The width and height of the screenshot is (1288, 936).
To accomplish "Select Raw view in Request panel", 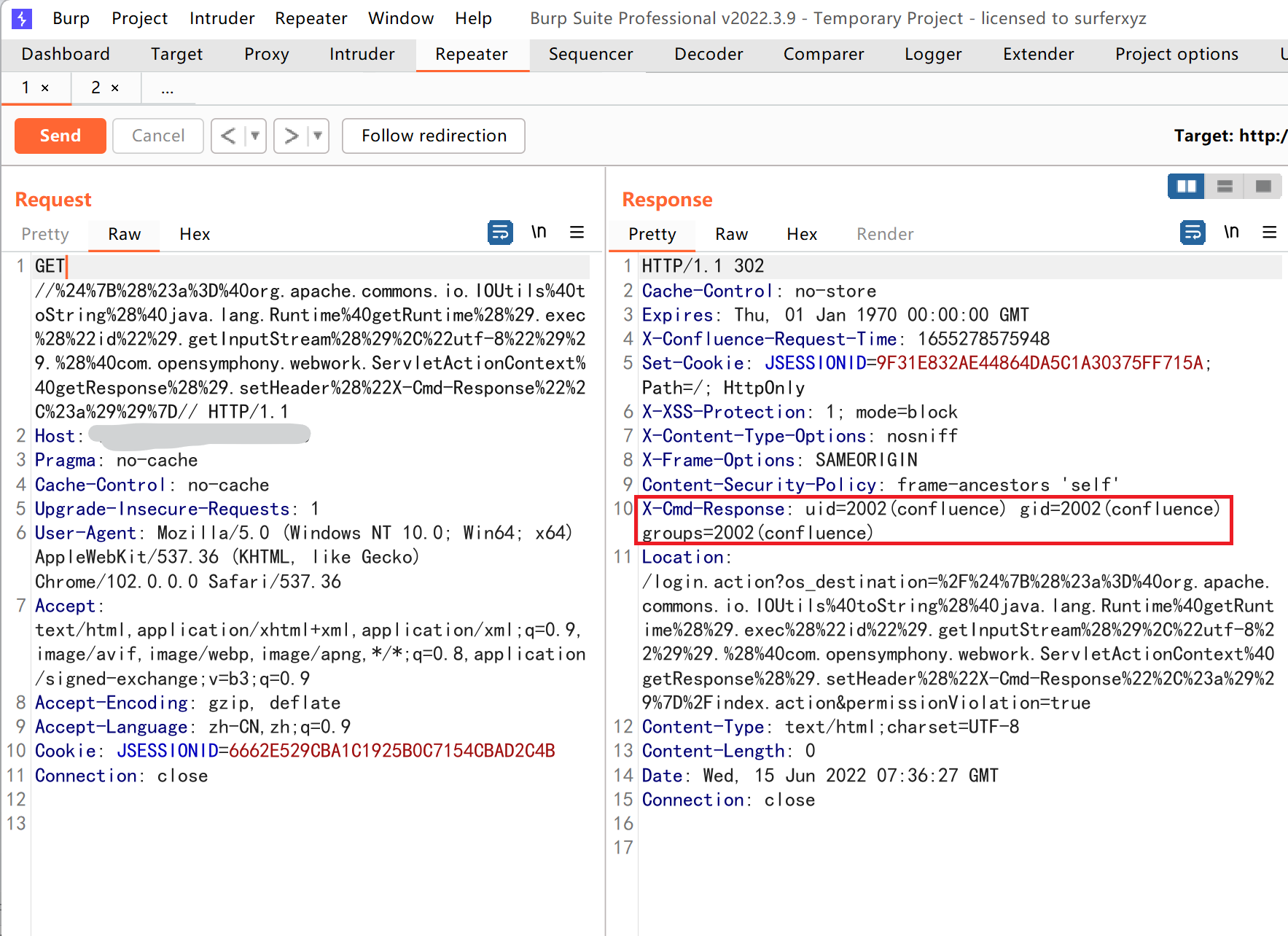I will pos(125,234).
